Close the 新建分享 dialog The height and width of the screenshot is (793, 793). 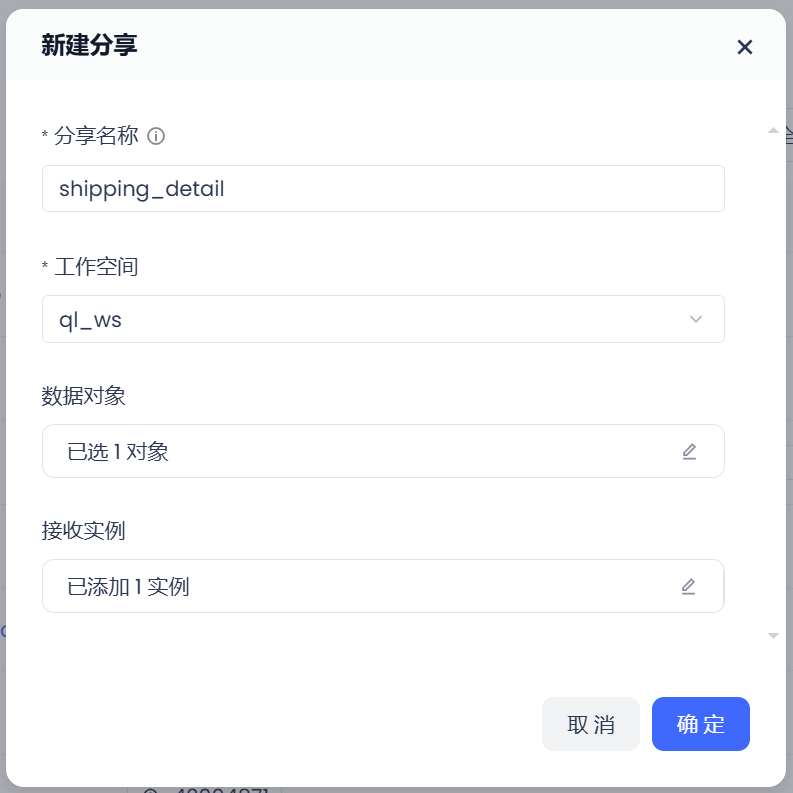click(744, 47)
